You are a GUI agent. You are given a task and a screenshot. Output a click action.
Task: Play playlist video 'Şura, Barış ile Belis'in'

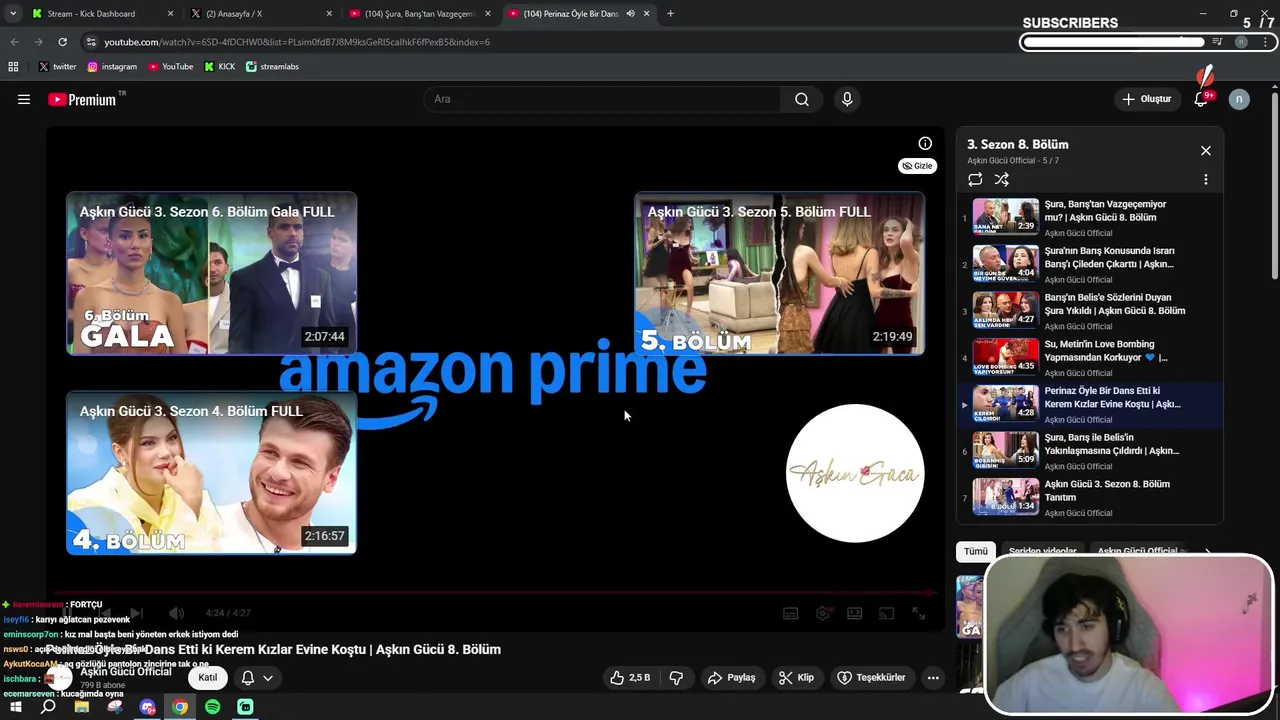tap(1090, 450)
